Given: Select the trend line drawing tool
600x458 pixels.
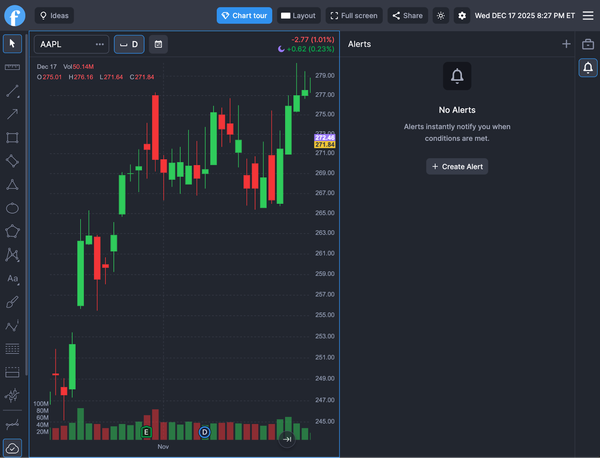Looking at the screenshot, I should pyautogui.click(x=13, y=90).
